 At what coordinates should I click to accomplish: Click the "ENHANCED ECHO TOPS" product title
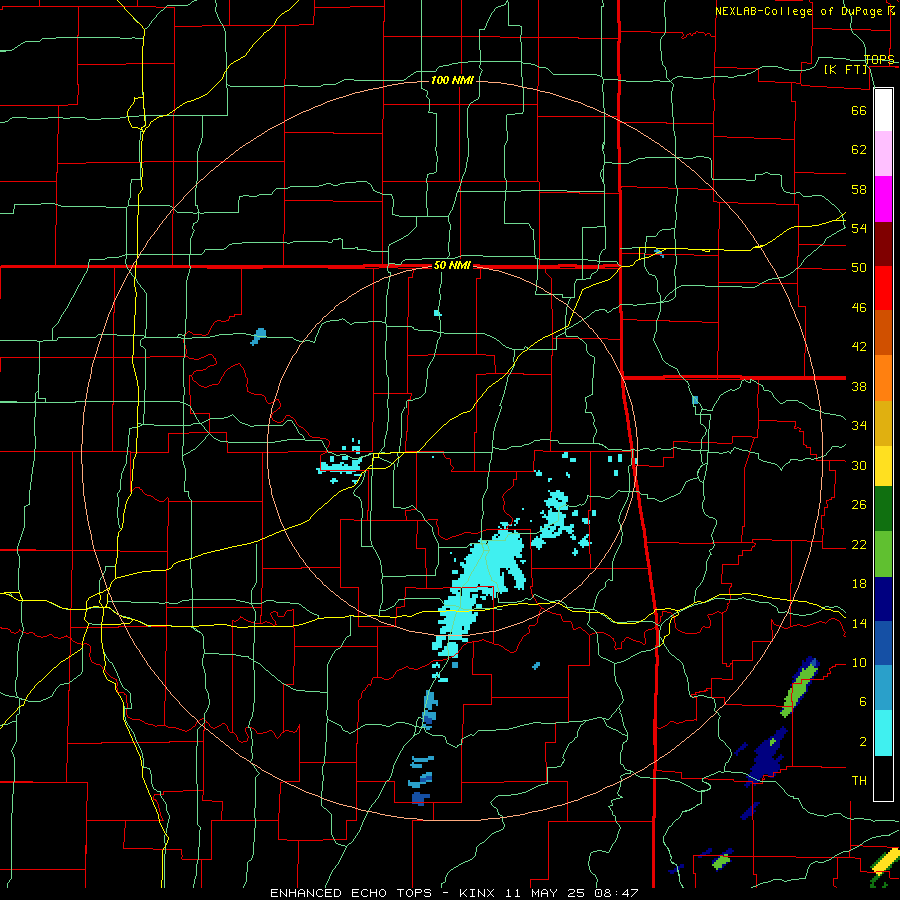coord(354,893)
